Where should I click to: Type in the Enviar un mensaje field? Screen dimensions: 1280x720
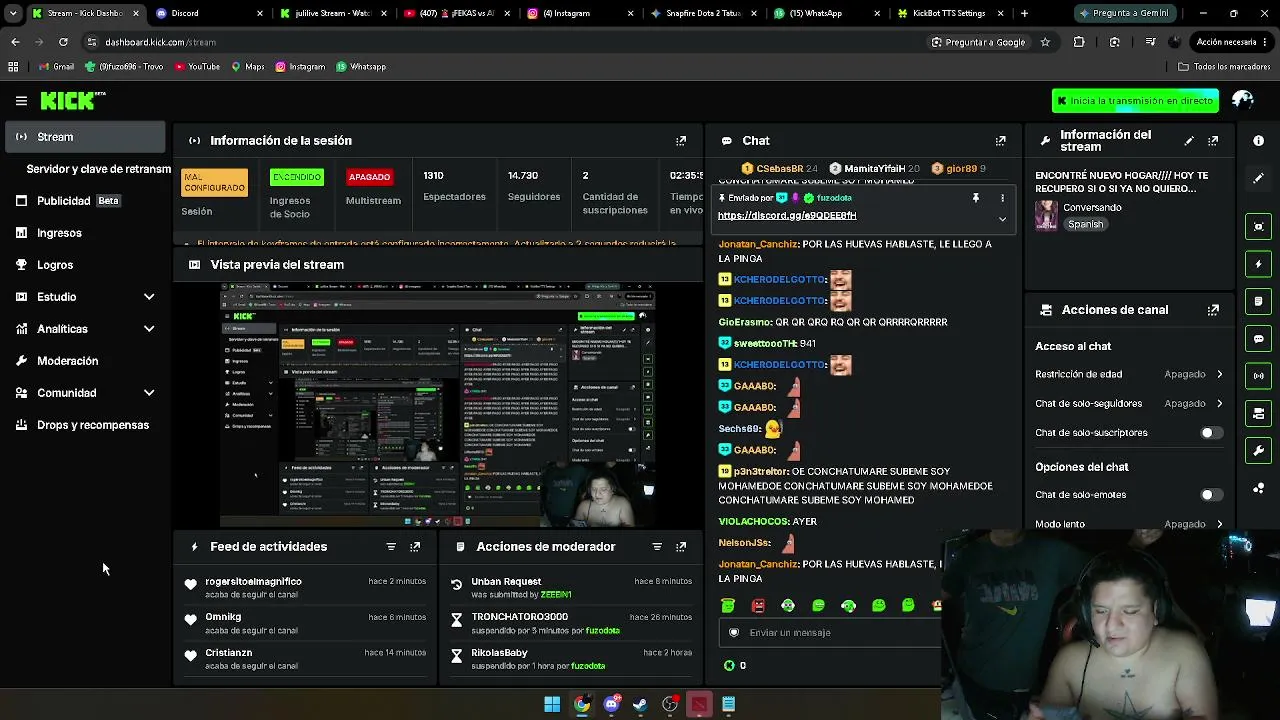click(830, 633)
